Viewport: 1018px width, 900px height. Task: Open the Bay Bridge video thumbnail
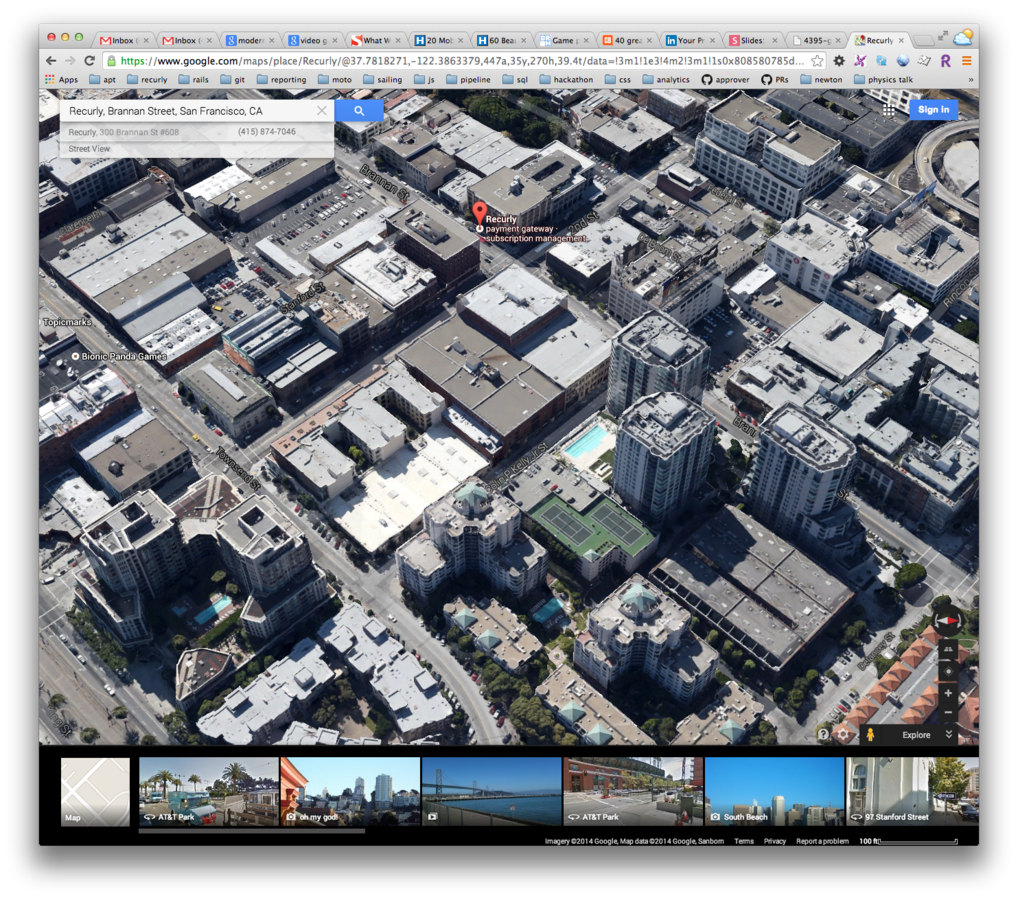(x=491, y=792)
